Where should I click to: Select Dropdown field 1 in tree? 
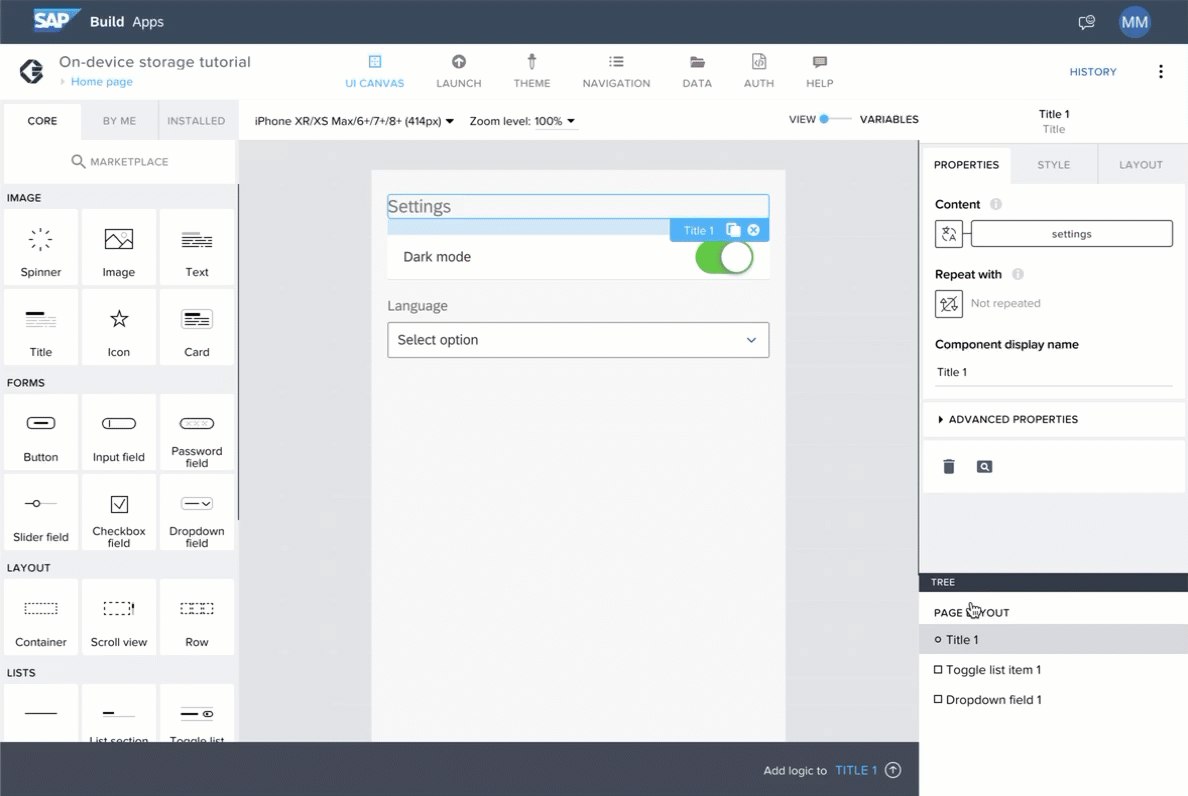(1053, 700)
